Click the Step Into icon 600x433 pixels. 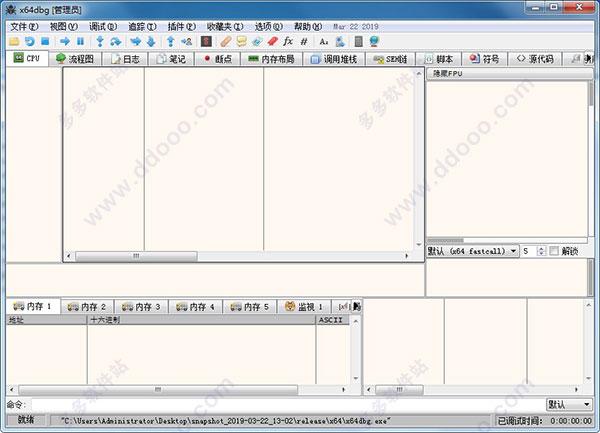click(x=100, y=41)
